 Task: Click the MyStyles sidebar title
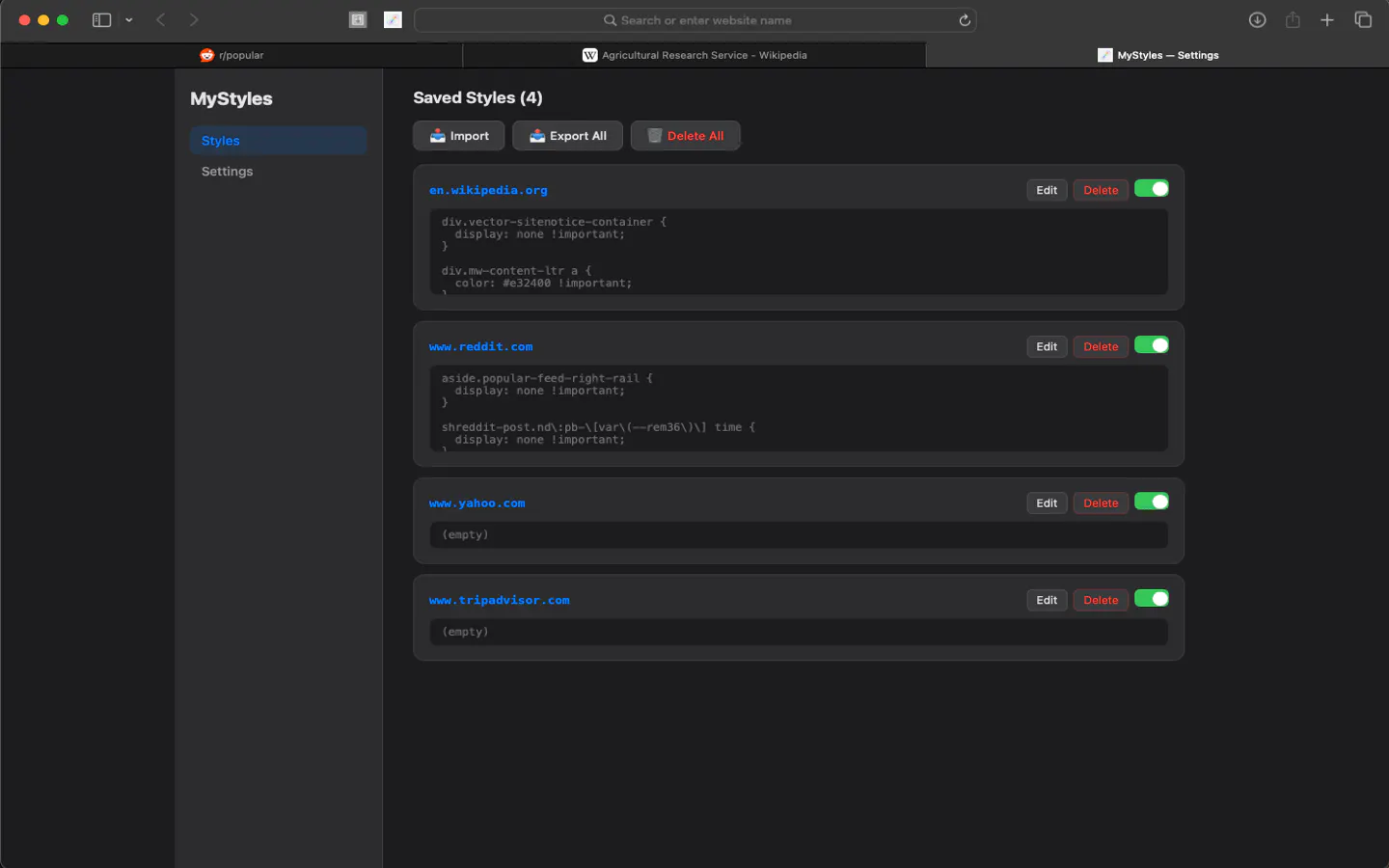tap(231, 98)
